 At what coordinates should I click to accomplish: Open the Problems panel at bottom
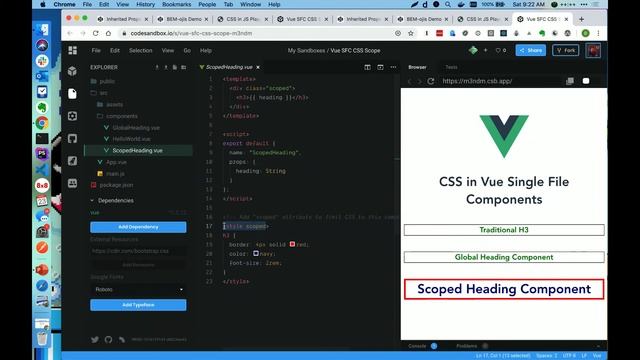(x=467, y=346)
